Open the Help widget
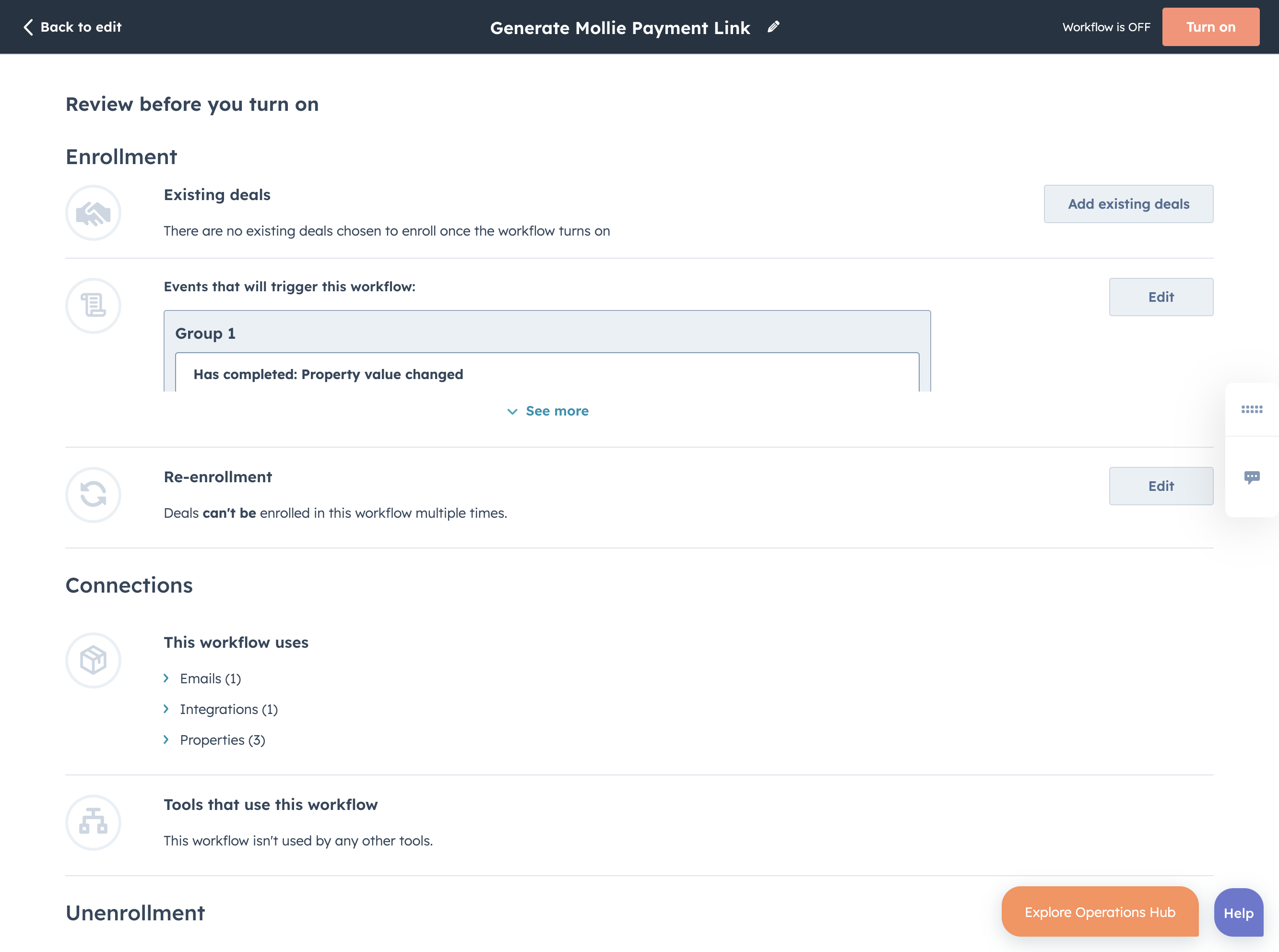Image resolution: width=1279 pixels, height=952 pixels. pos(1238,913)
